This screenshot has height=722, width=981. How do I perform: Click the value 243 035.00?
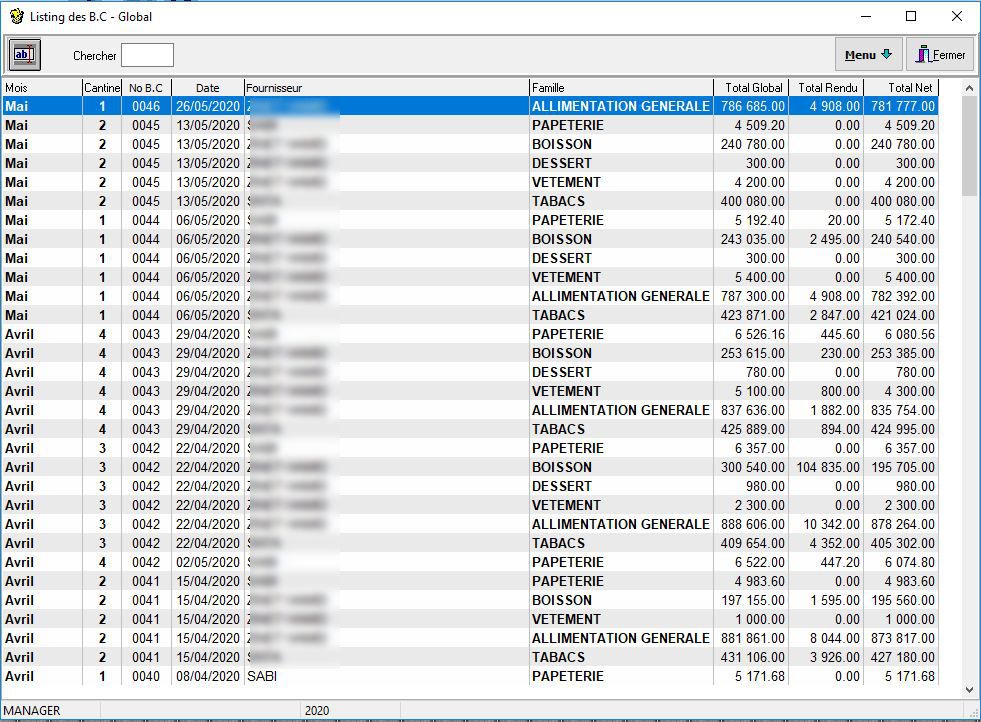click(753, 240)
